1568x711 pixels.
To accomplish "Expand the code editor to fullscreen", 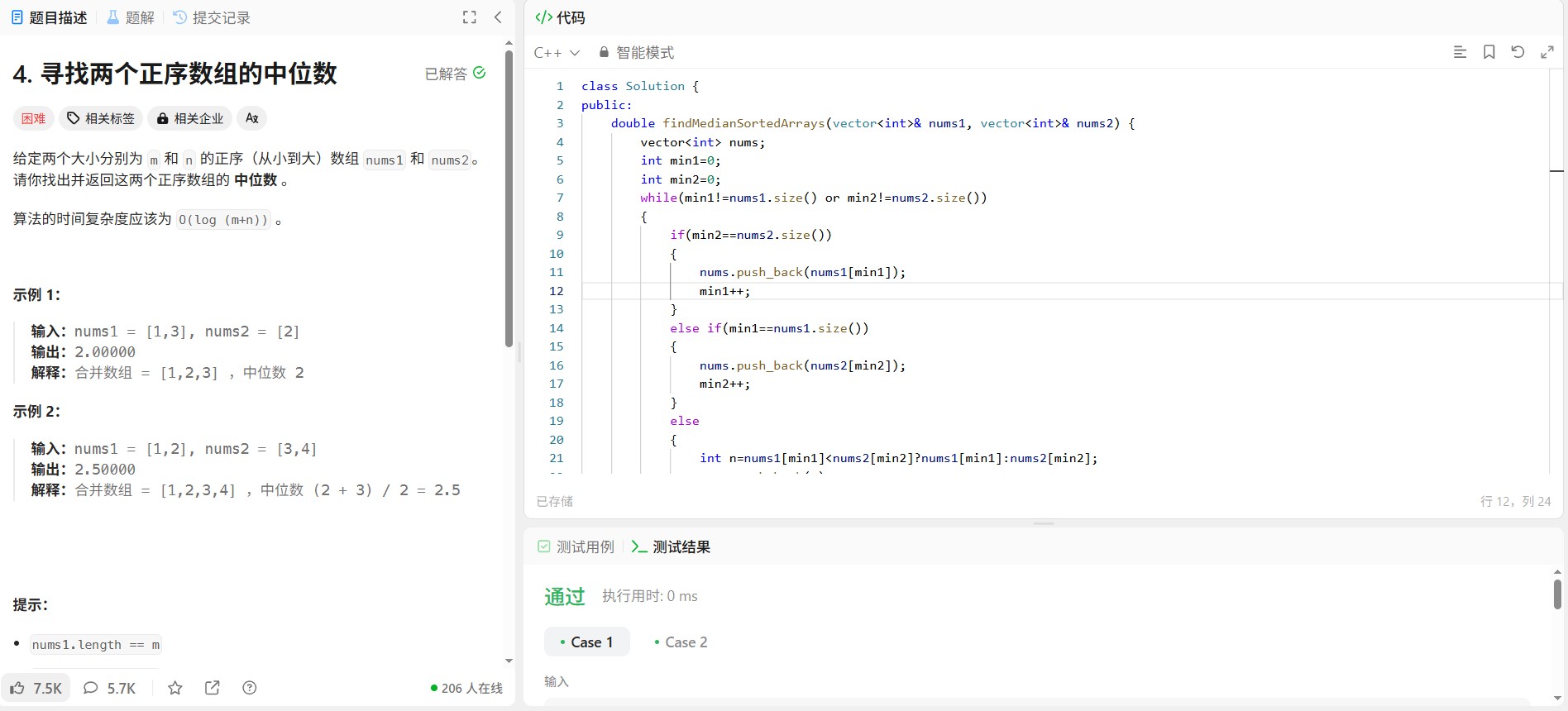I will pyautogui.click(x=1546, y=52).
